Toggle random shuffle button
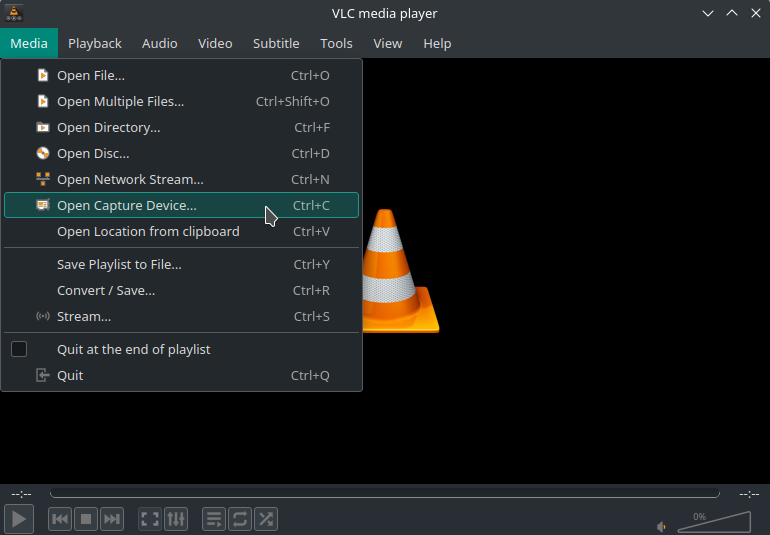The image size is (770, 535). [x=266, y=519]
